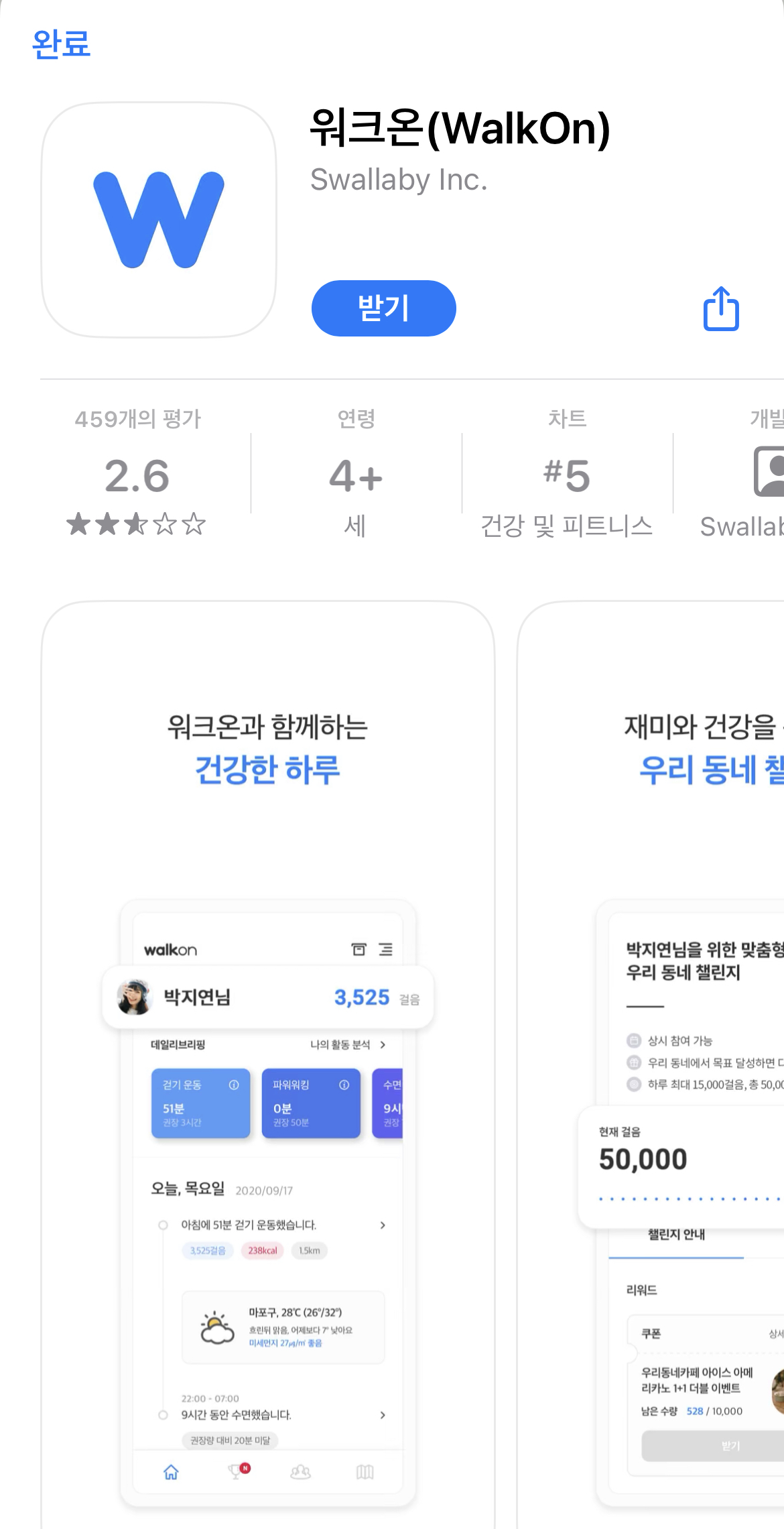Tap the 2.6 star rating row
The width and height of the screenshot is (784, 1529).
[137, 524]
